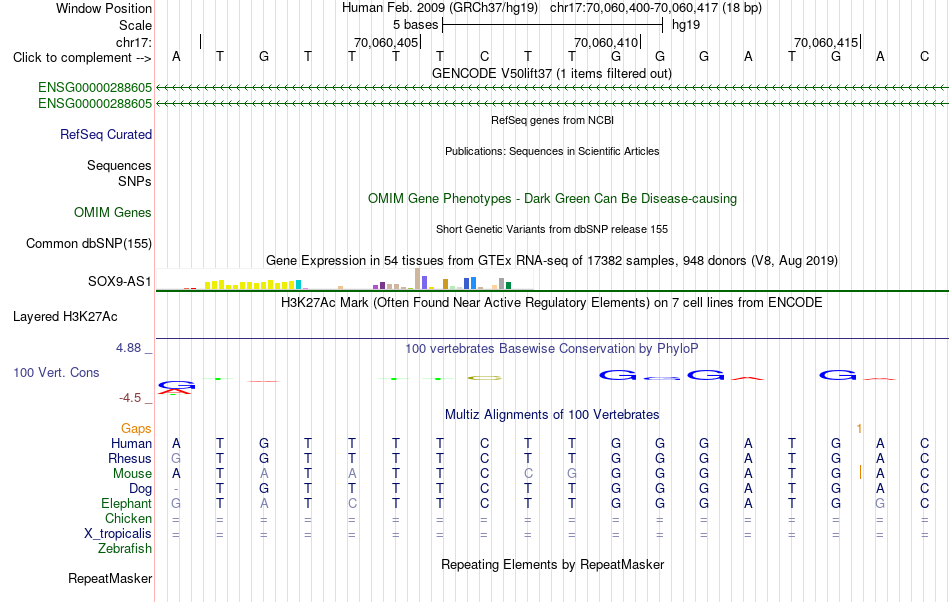Screen dimensions: 950x602
Task: Click the Scale track label
Action: [135, 25]
